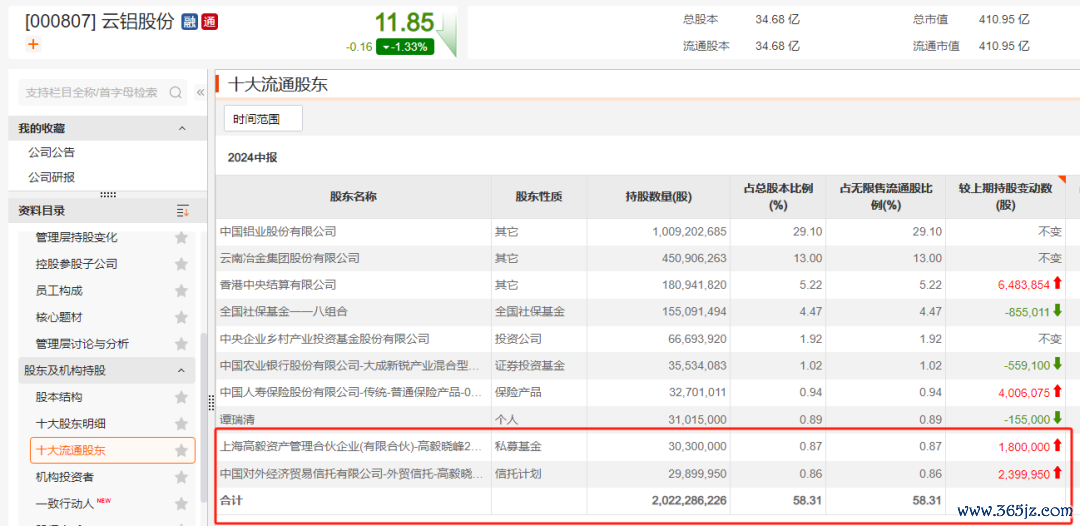Click the 香港中央结算有限公司 row name

278,284
